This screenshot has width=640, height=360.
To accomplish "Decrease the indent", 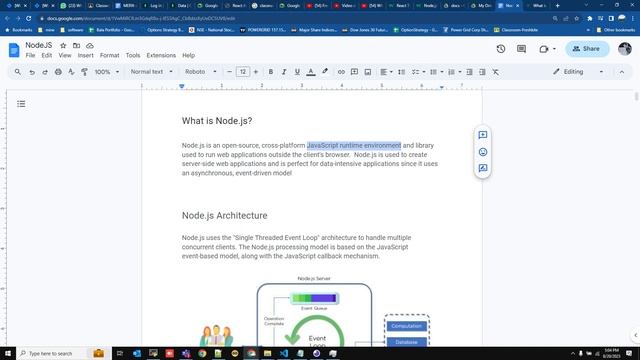I will point(469,72).
